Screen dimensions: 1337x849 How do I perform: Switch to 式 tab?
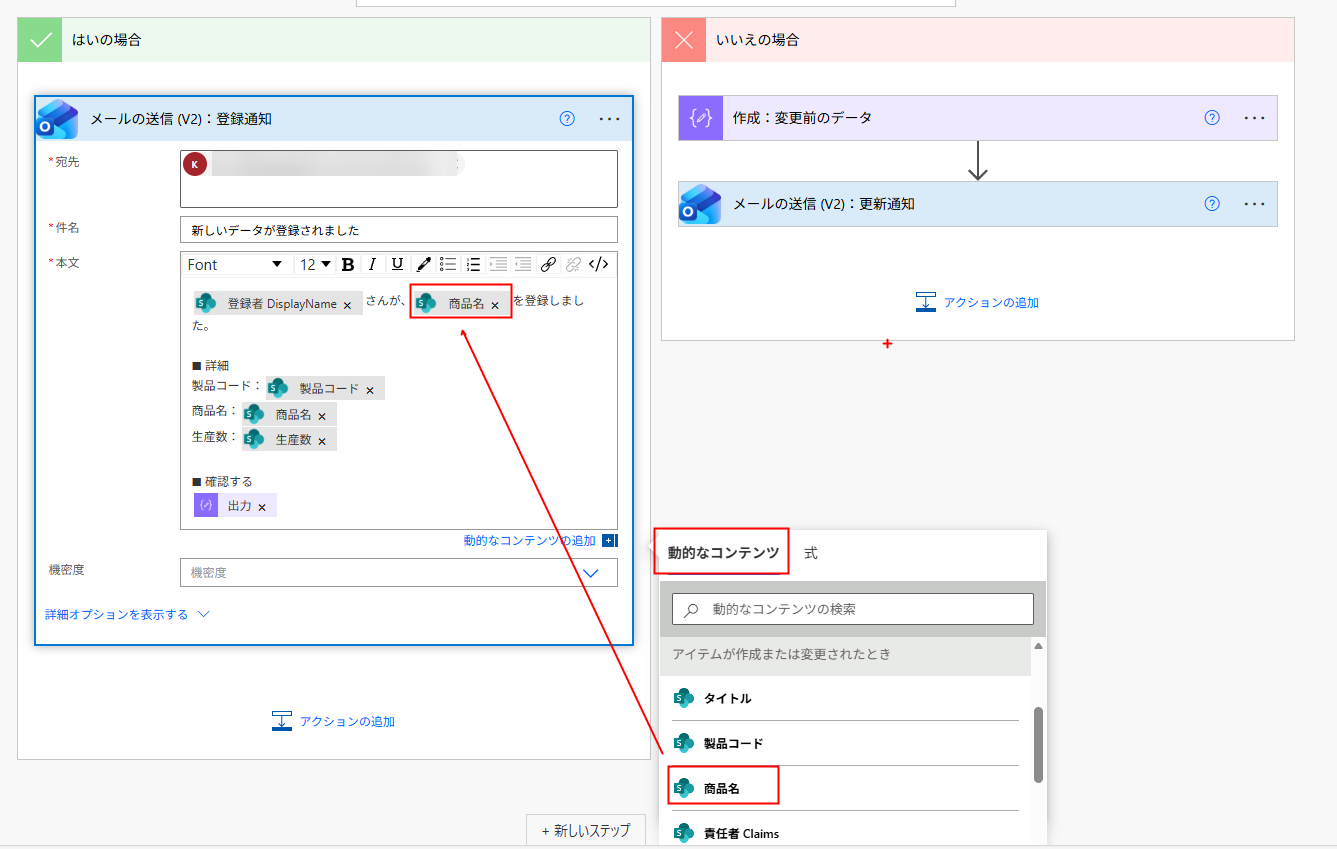(x=811, y=553)
